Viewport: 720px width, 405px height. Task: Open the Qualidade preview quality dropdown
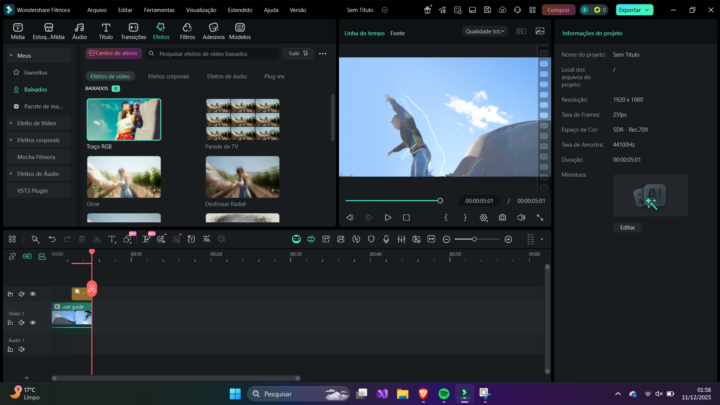click(485, 31)
